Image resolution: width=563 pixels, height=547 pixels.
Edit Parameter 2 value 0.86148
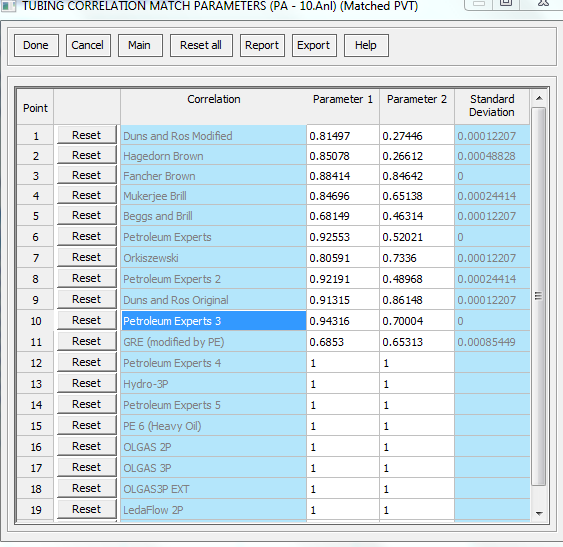pos(417,300)
